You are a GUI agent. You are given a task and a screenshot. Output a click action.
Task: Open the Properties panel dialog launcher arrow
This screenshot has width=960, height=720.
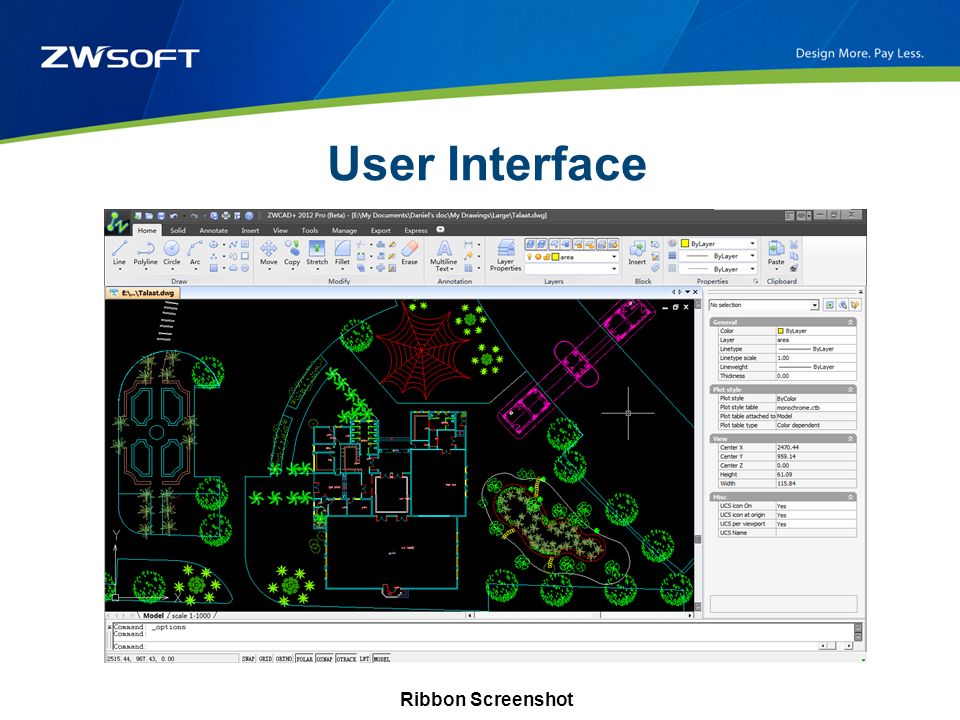[756, 282]
